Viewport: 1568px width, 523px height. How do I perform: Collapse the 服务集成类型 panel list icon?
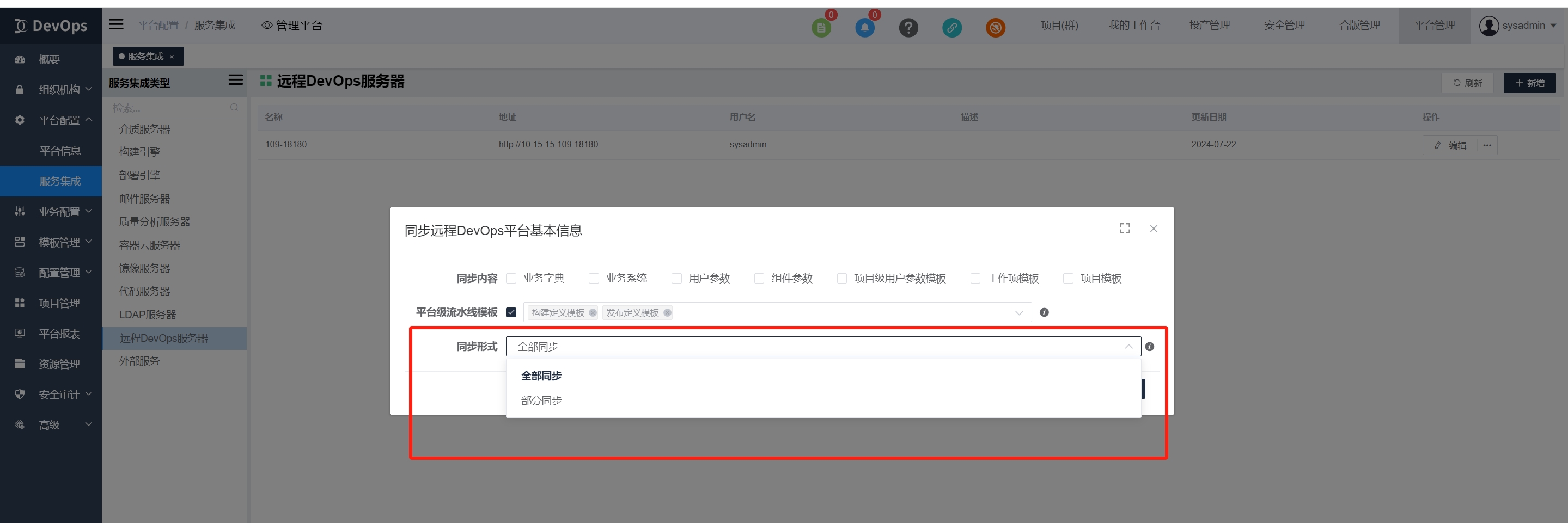(x=236, y=81)
